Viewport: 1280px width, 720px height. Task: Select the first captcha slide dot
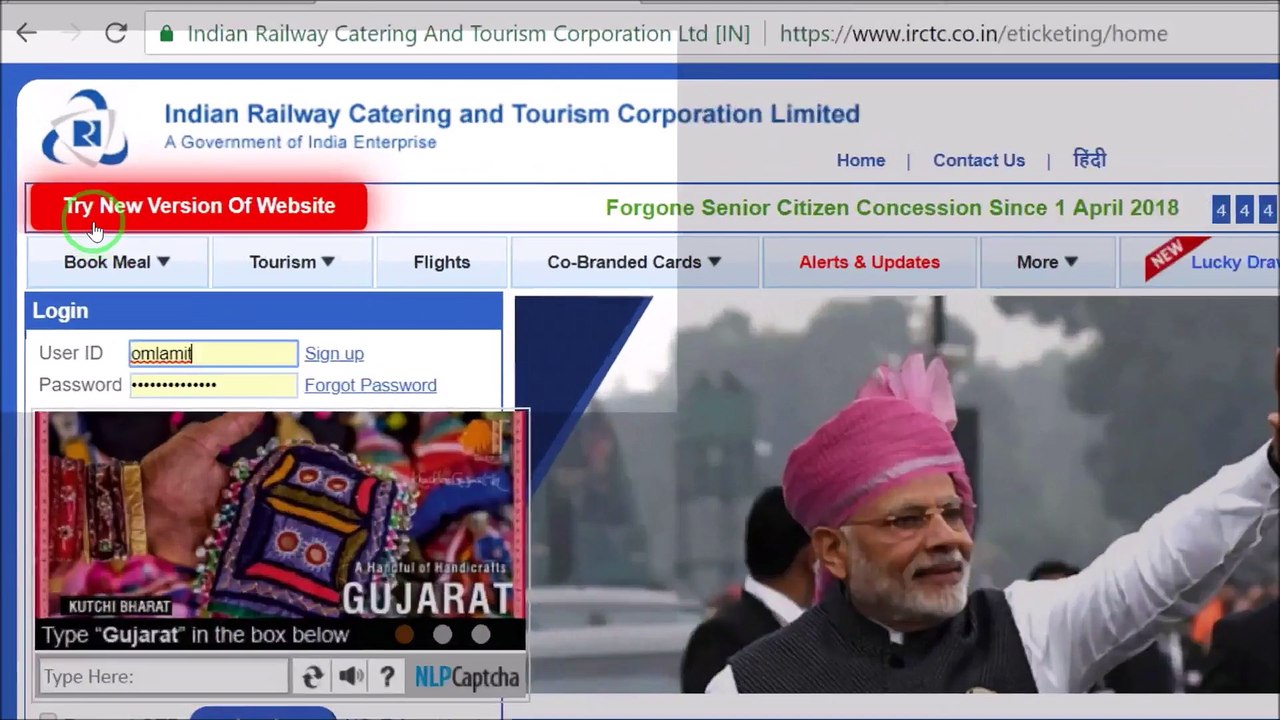[404, 634]
